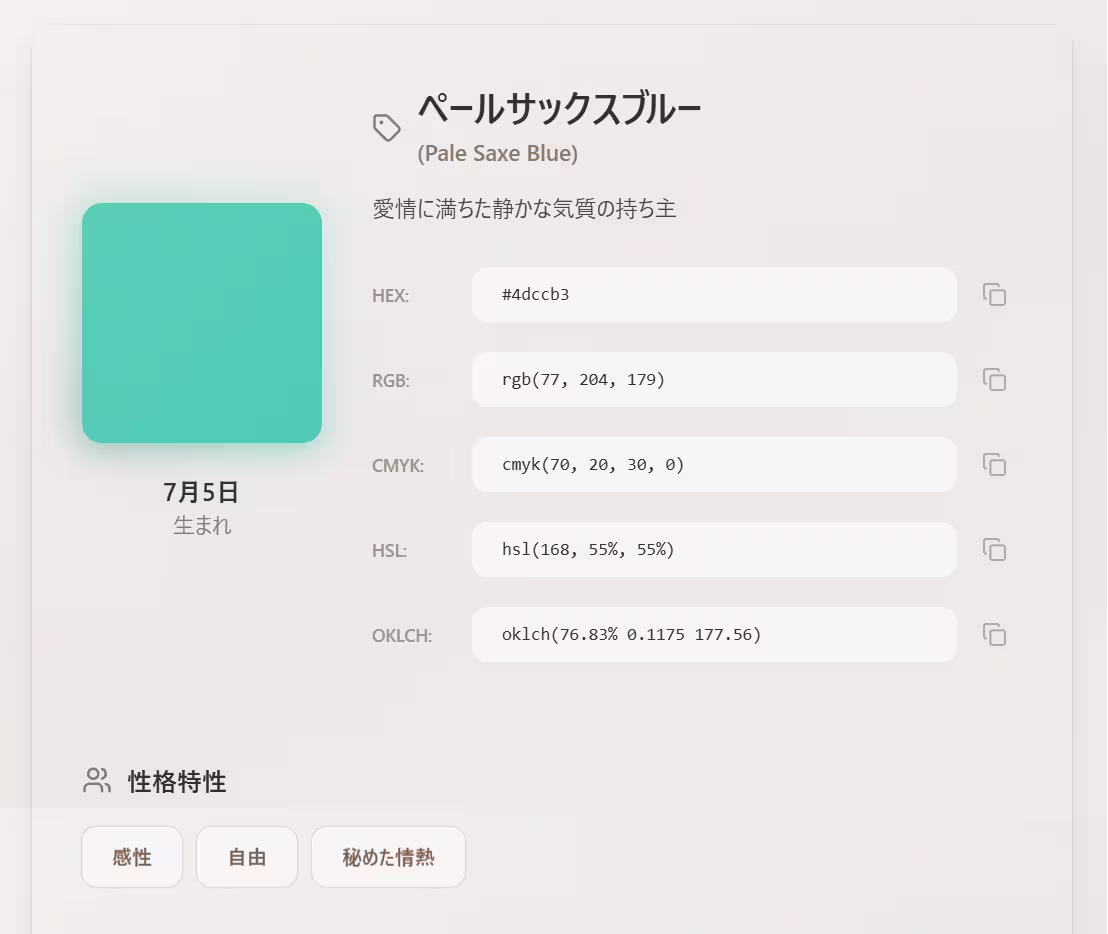1108x934 pixels.
Task: Click the 自由 trait tag
Action: click(247, 857)
